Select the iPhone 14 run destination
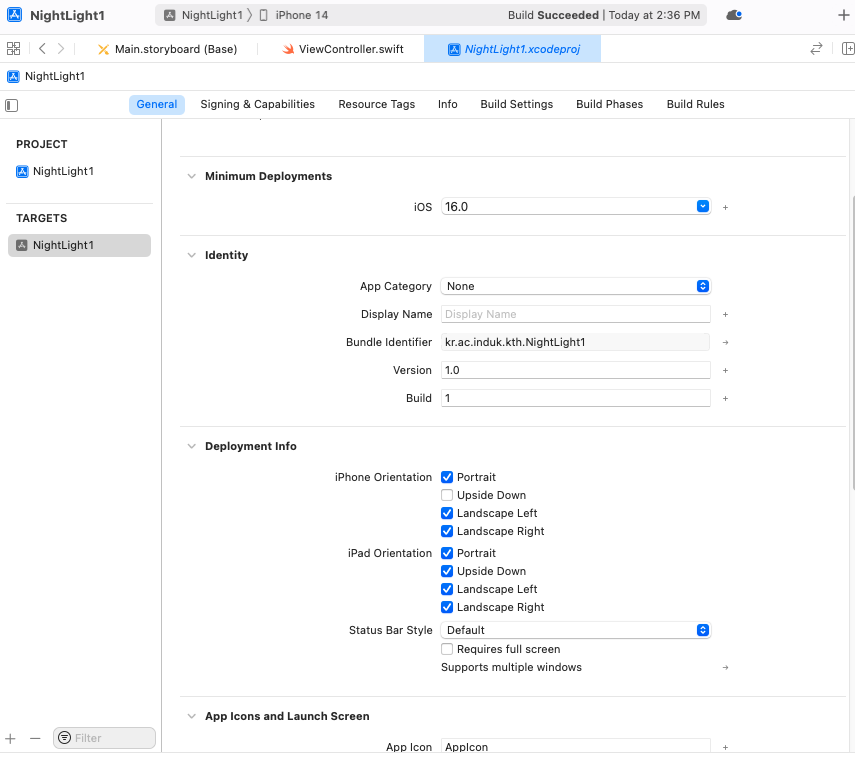 click(x=294, y=15)
